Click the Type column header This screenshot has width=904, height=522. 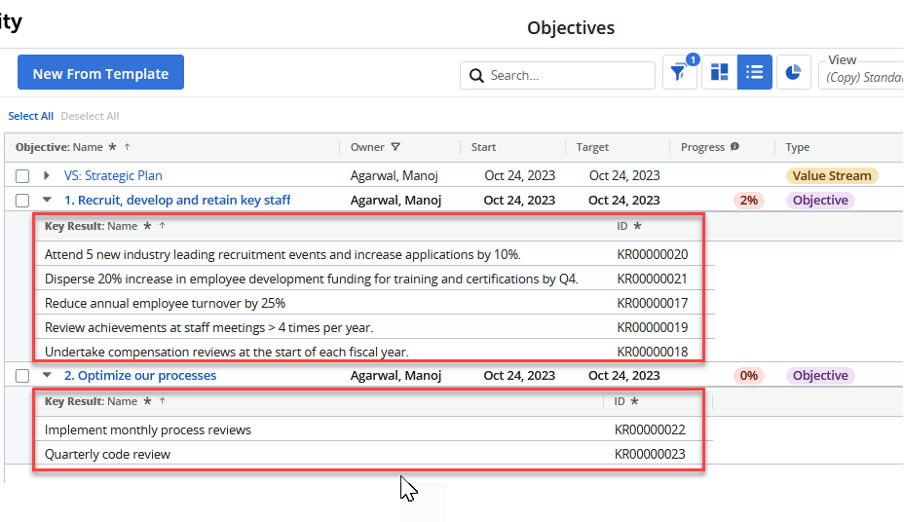tap(797, 147)
